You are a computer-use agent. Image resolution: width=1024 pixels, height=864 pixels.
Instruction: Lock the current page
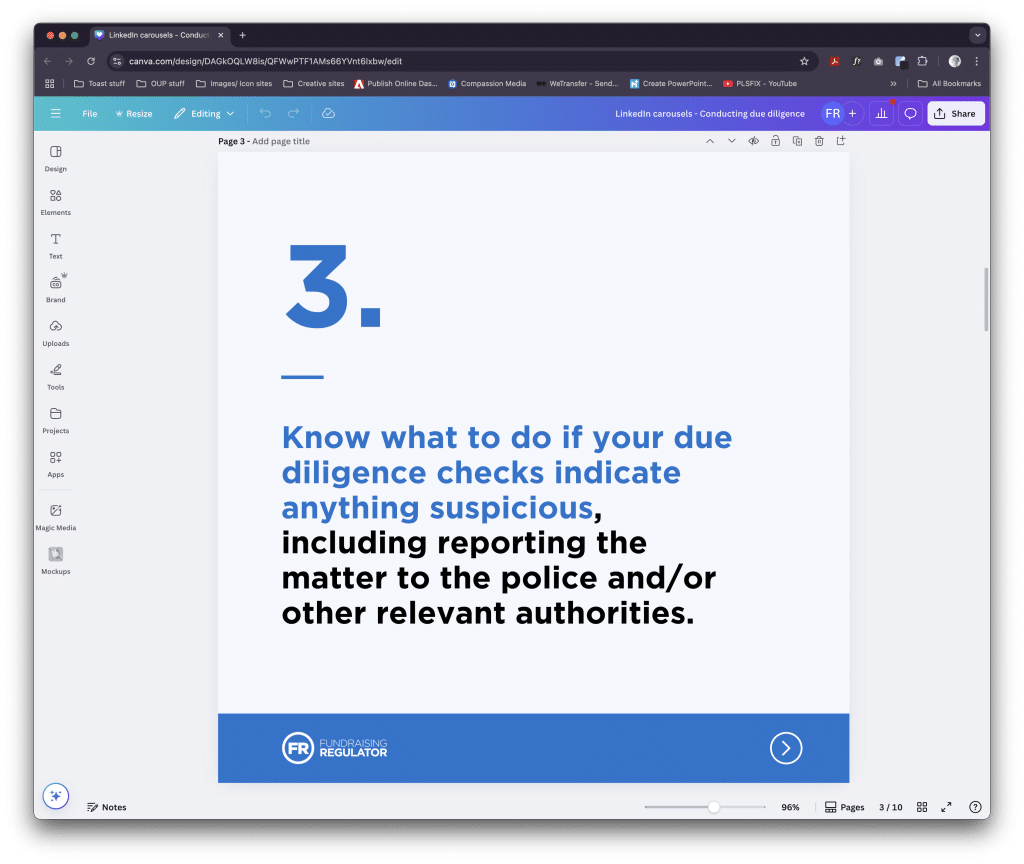[775, 141]
